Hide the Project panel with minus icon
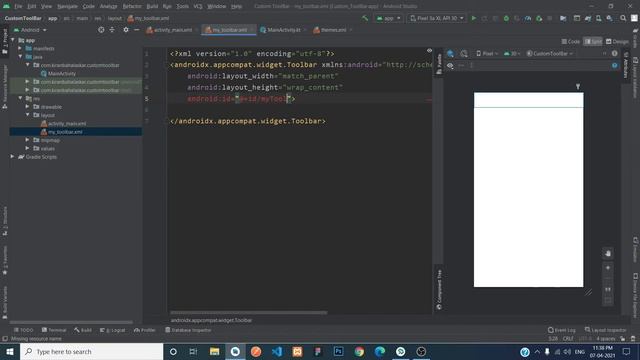Screen dimensions: 640x360 click(137, 30)
